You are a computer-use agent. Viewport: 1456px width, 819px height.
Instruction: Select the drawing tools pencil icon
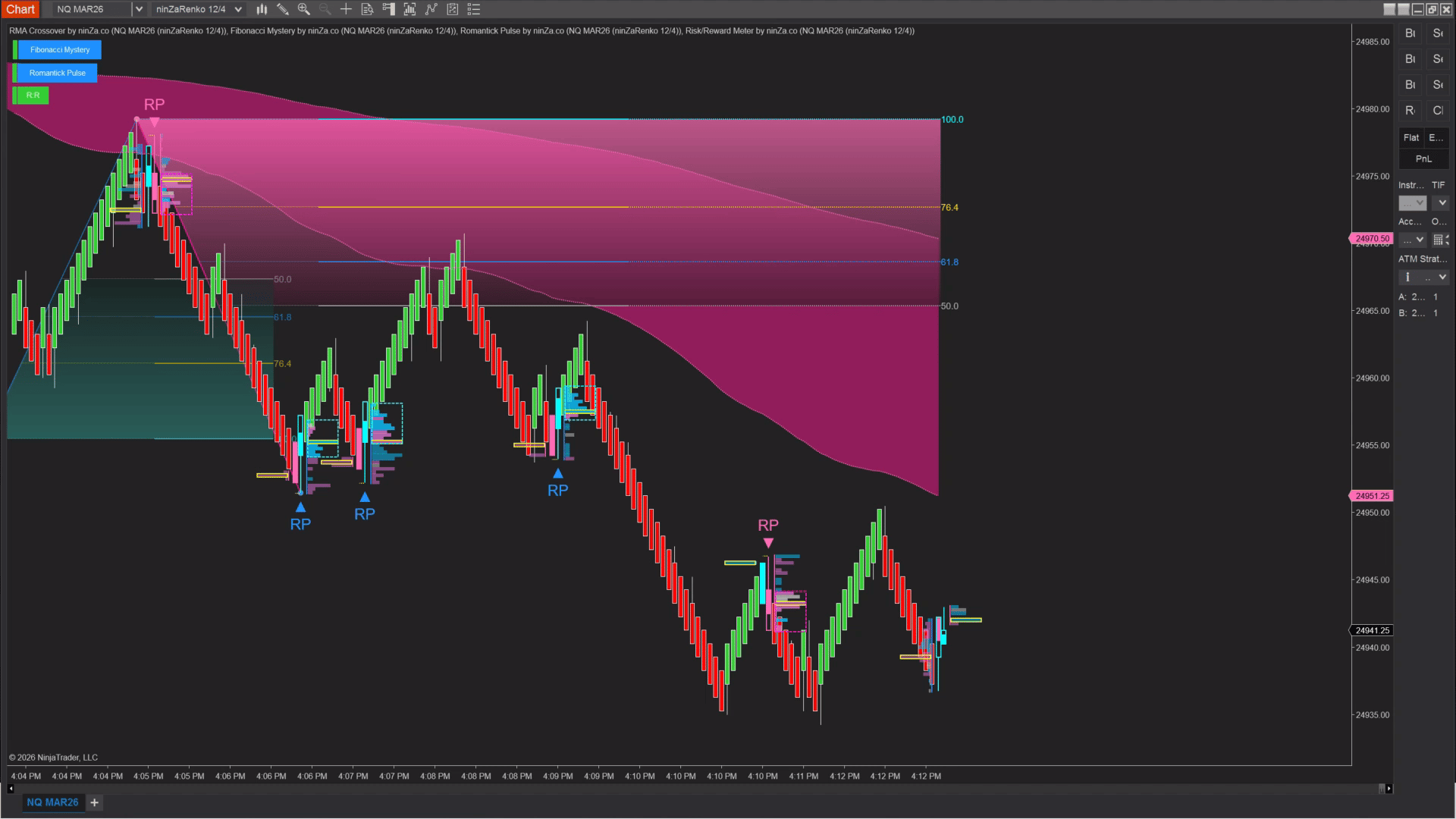click(282, 9)
